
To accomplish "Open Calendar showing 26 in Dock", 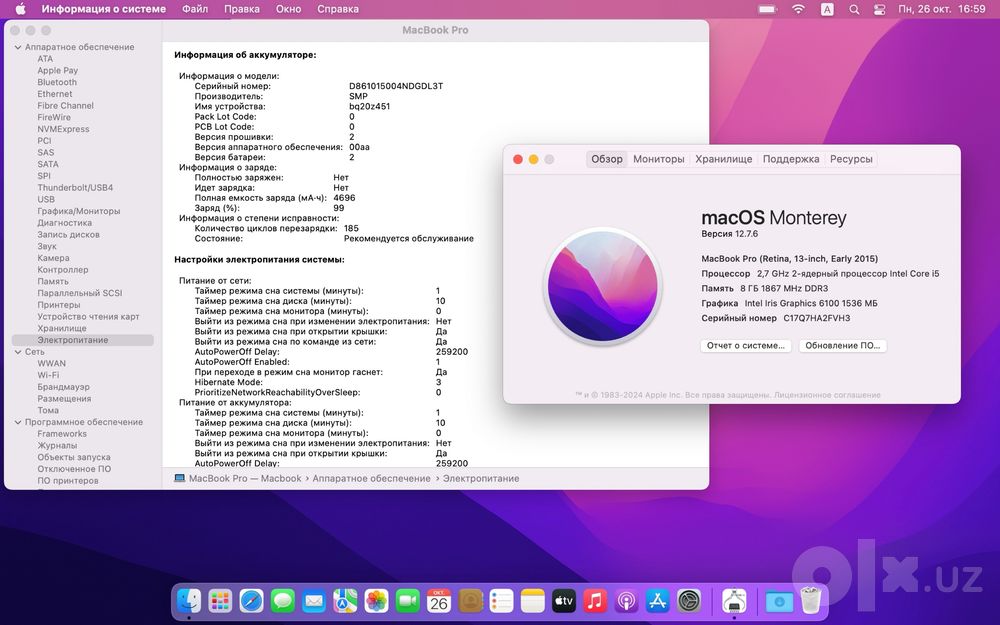I will tap(439, 601).
